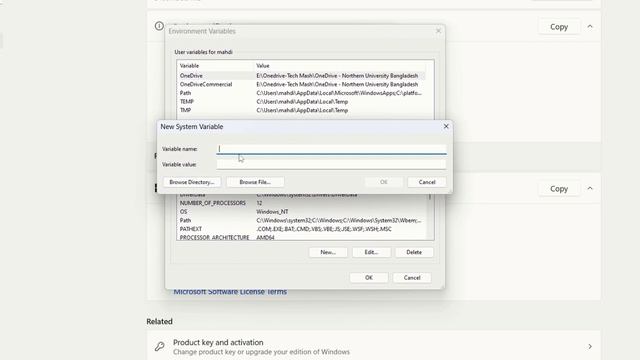
Task: Select the TMP user variable row
Action: [x=302, y=110]
